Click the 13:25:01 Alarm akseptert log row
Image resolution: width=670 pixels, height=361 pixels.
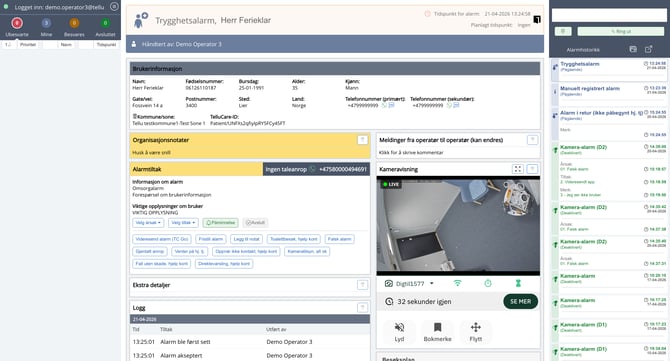point(250,355)
